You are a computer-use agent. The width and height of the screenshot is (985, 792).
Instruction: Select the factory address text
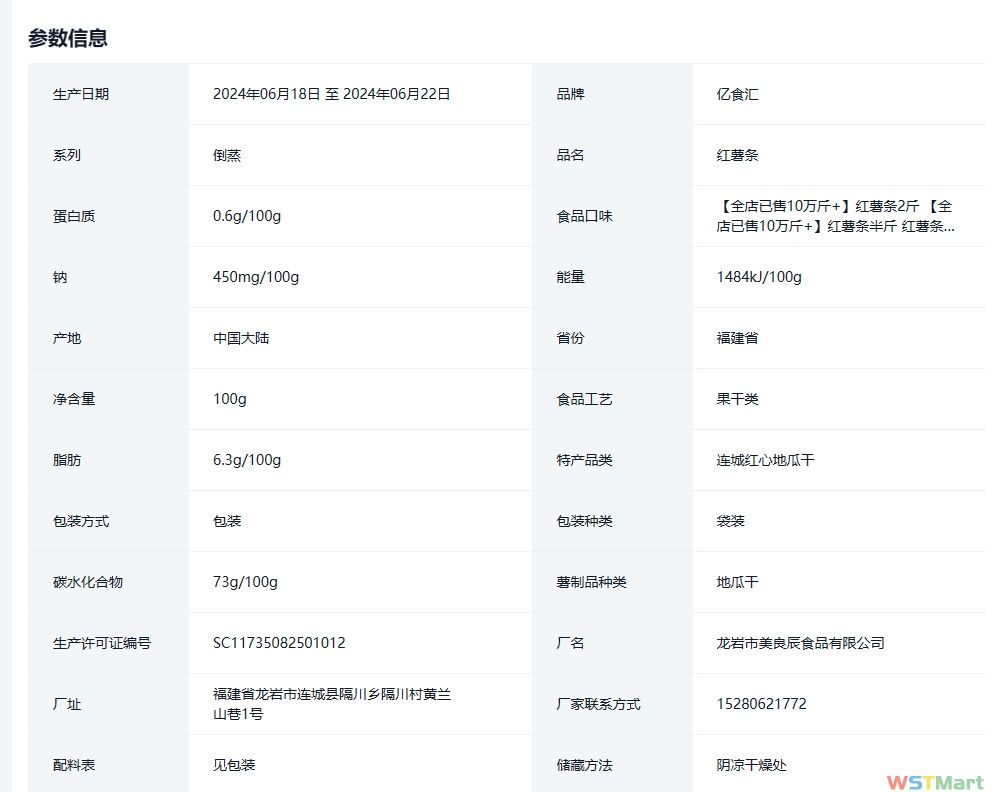pyautogui.click(x=331, y=704)
